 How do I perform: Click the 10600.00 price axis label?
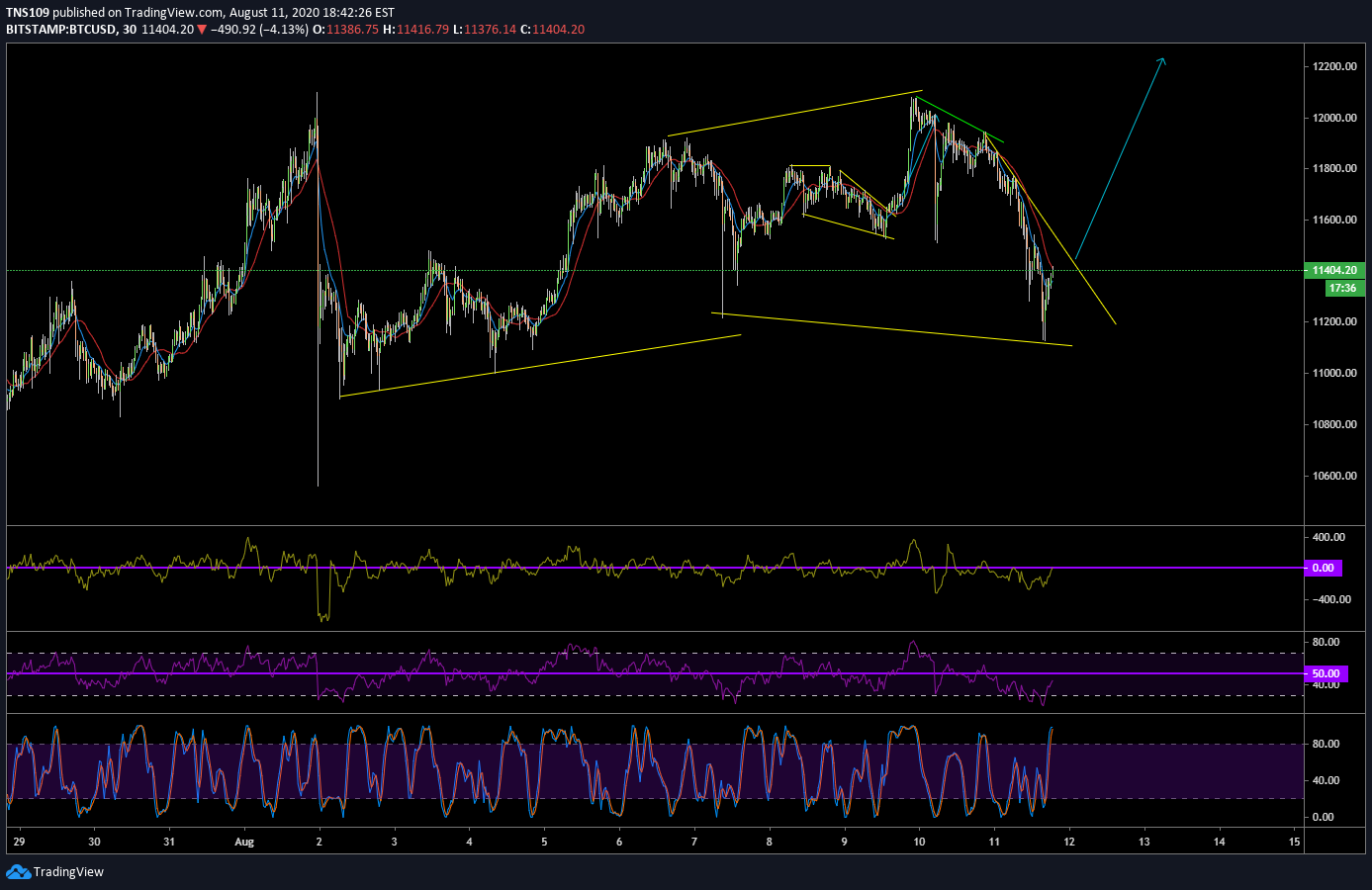click(x=1334, y=476)
